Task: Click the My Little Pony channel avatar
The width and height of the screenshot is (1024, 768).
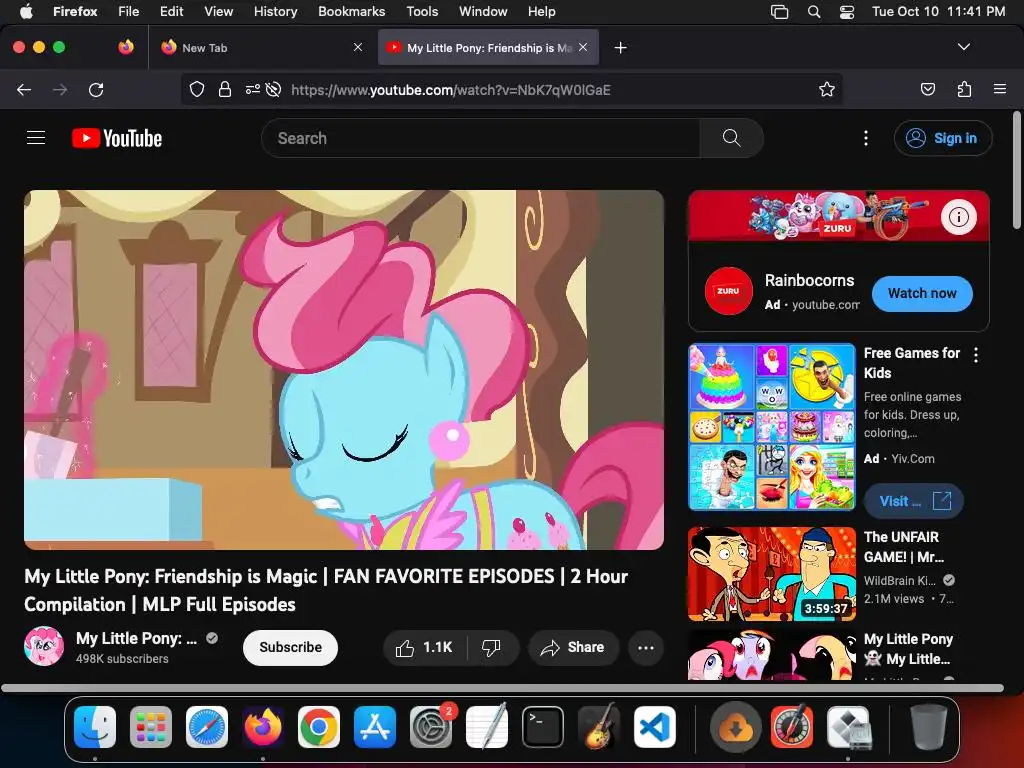Action: [x=44, y=647]
